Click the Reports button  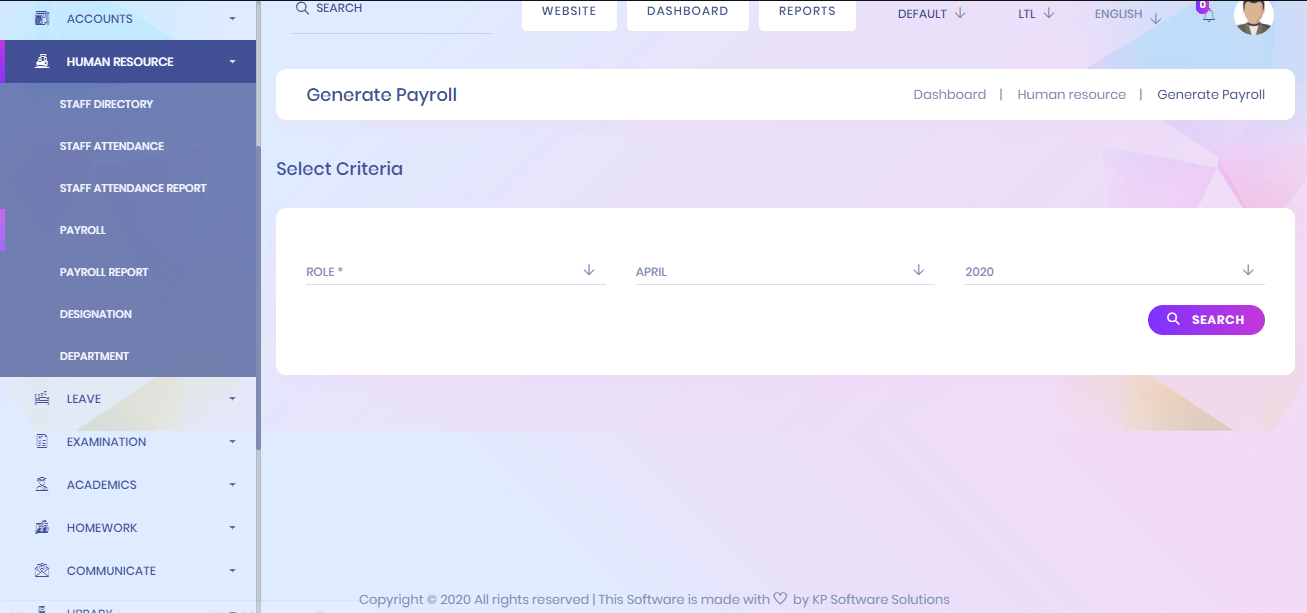point(807,13)
